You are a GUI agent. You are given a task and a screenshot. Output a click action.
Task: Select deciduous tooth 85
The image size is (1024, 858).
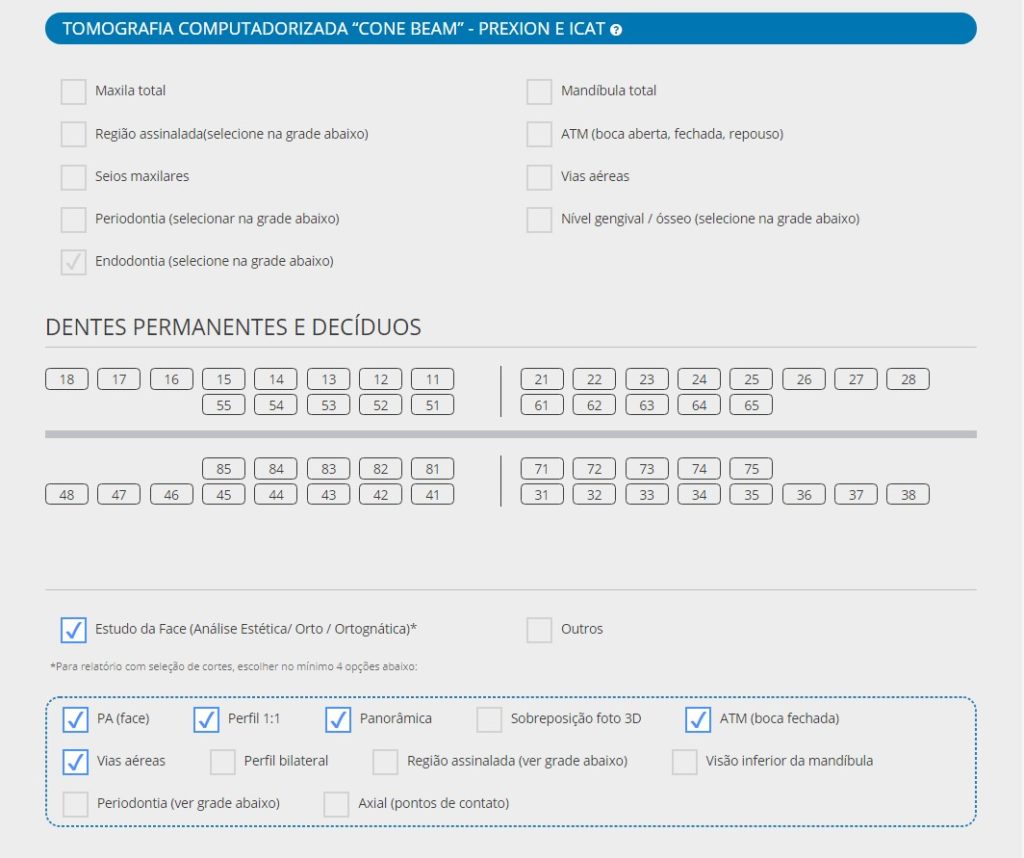[x=223, y=469]
